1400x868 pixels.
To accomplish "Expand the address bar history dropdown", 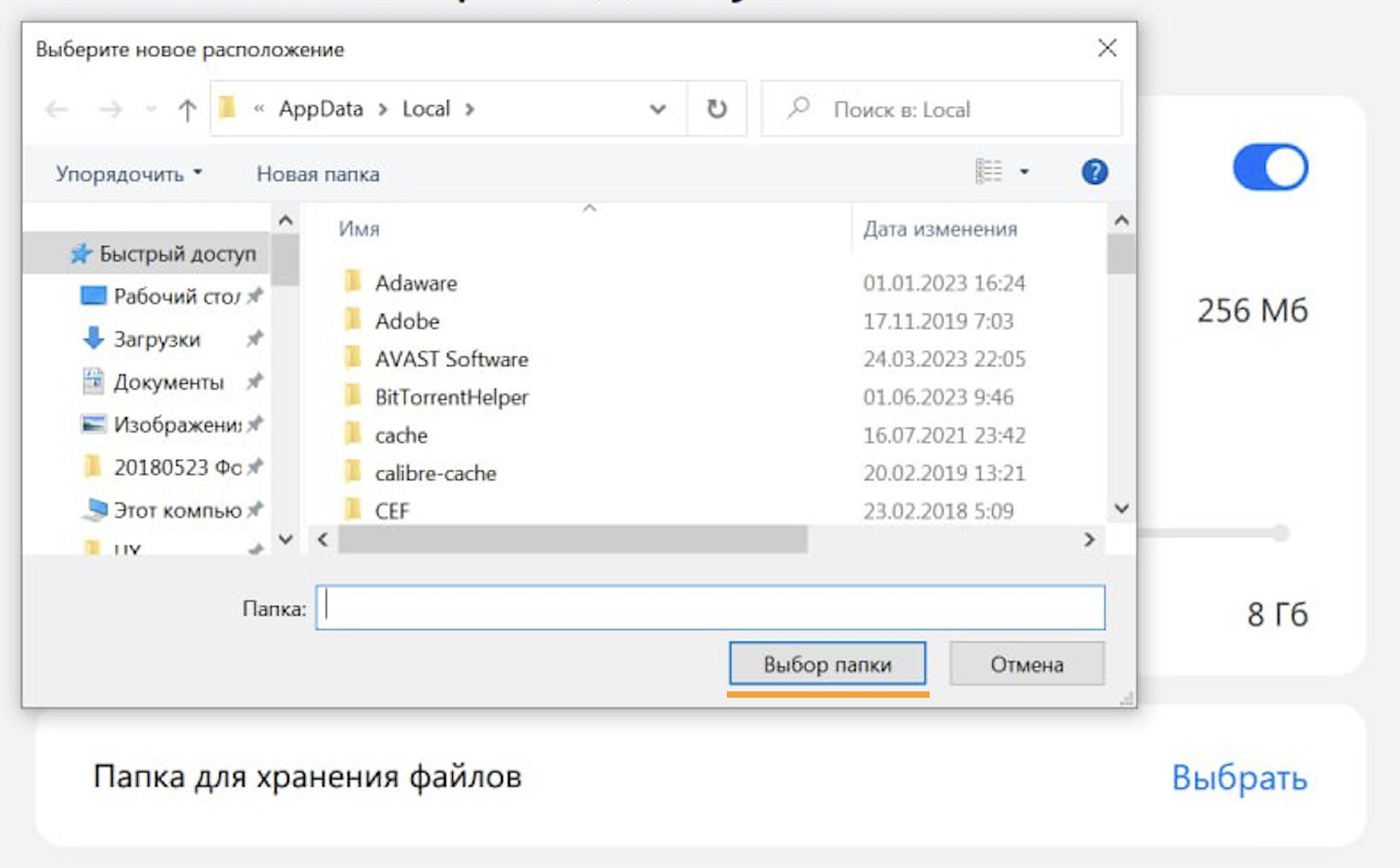I will 657,108.
